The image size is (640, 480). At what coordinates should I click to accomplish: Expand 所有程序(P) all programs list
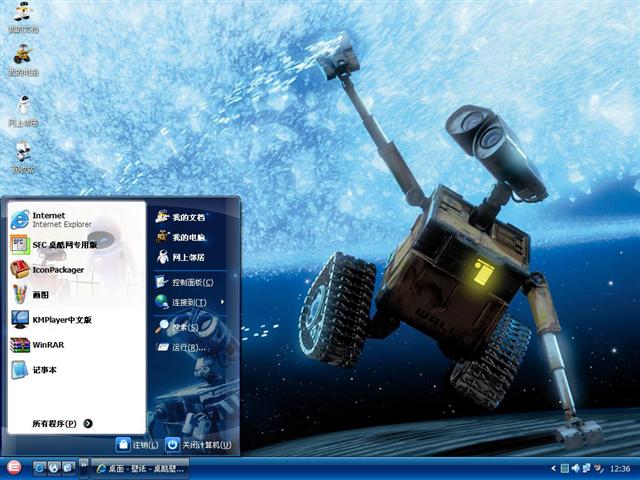[62, 423]
